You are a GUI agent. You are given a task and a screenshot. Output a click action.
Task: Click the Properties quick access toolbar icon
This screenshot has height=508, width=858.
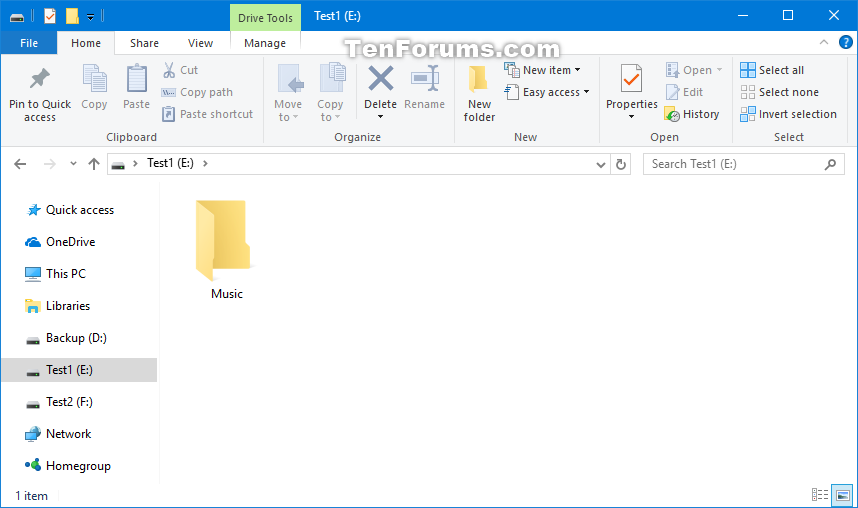click(x=50, y=16)
